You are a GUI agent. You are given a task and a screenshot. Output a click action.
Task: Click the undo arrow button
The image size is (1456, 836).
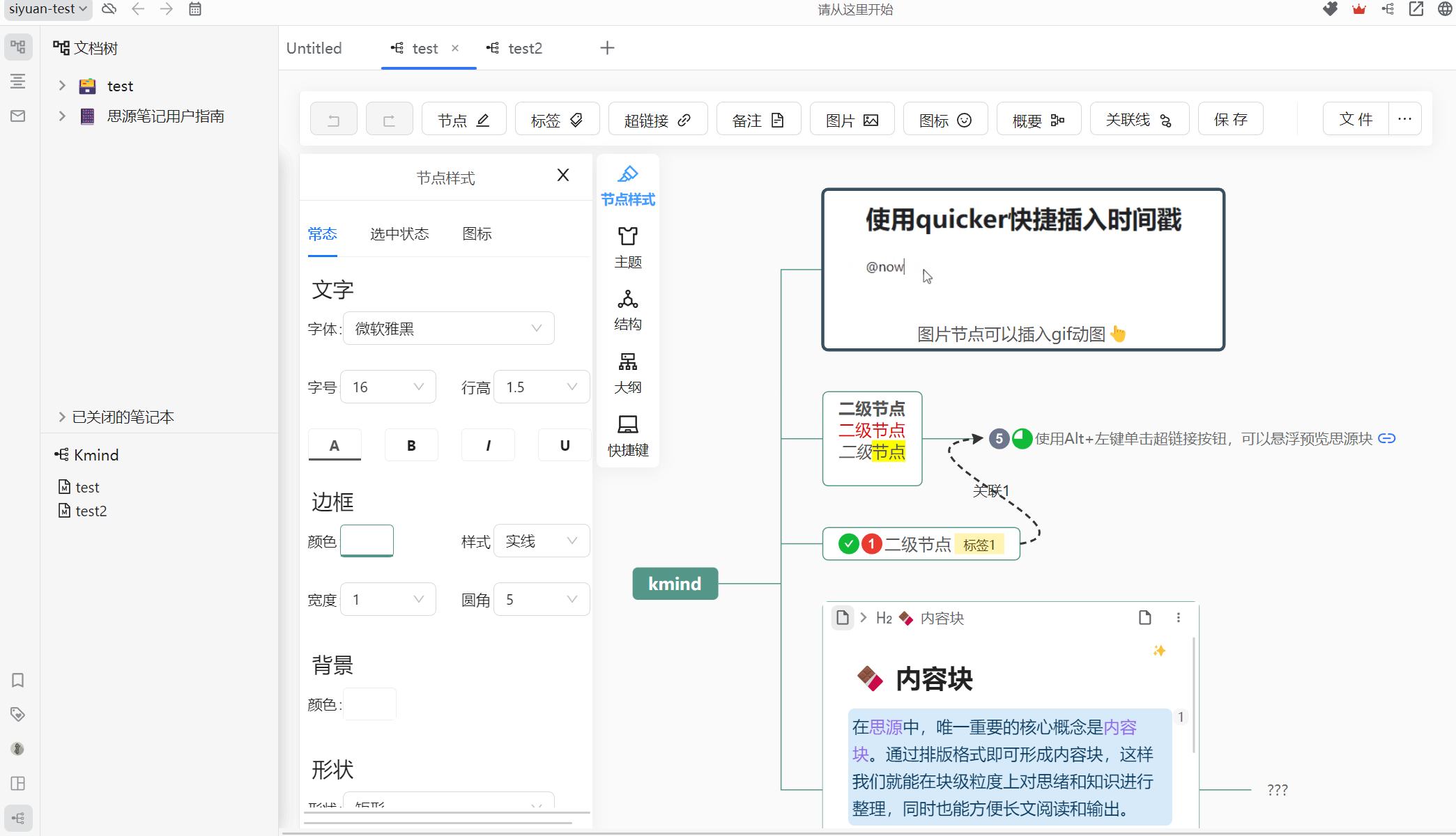click(x=333, y=120)
